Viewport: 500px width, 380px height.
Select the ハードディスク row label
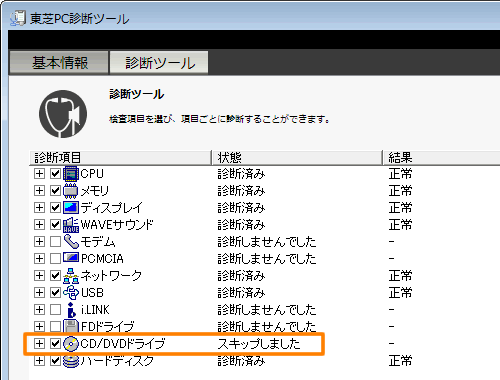click(117, 361)
